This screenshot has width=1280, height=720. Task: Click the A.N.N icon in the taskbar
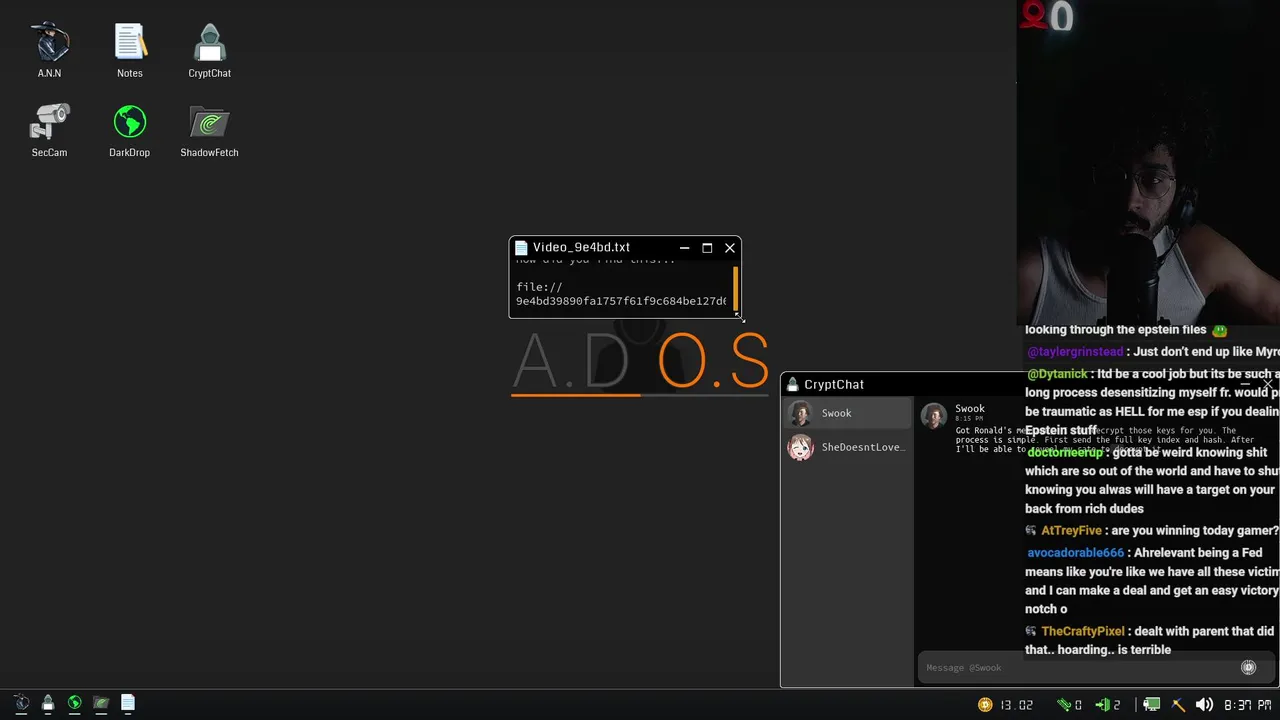pyautogui.click(x=21, y=704)
